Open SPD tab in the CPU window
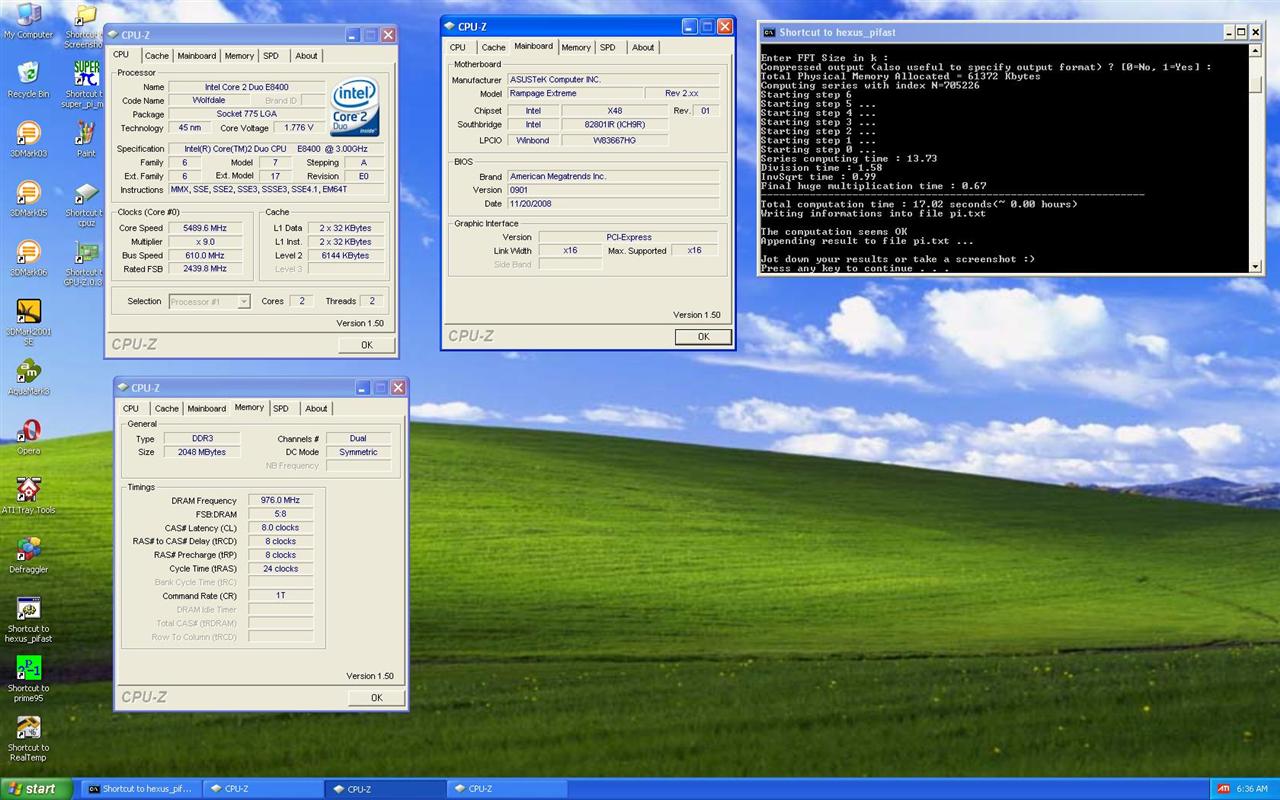The image size is (1280, 800). [271, 56]
